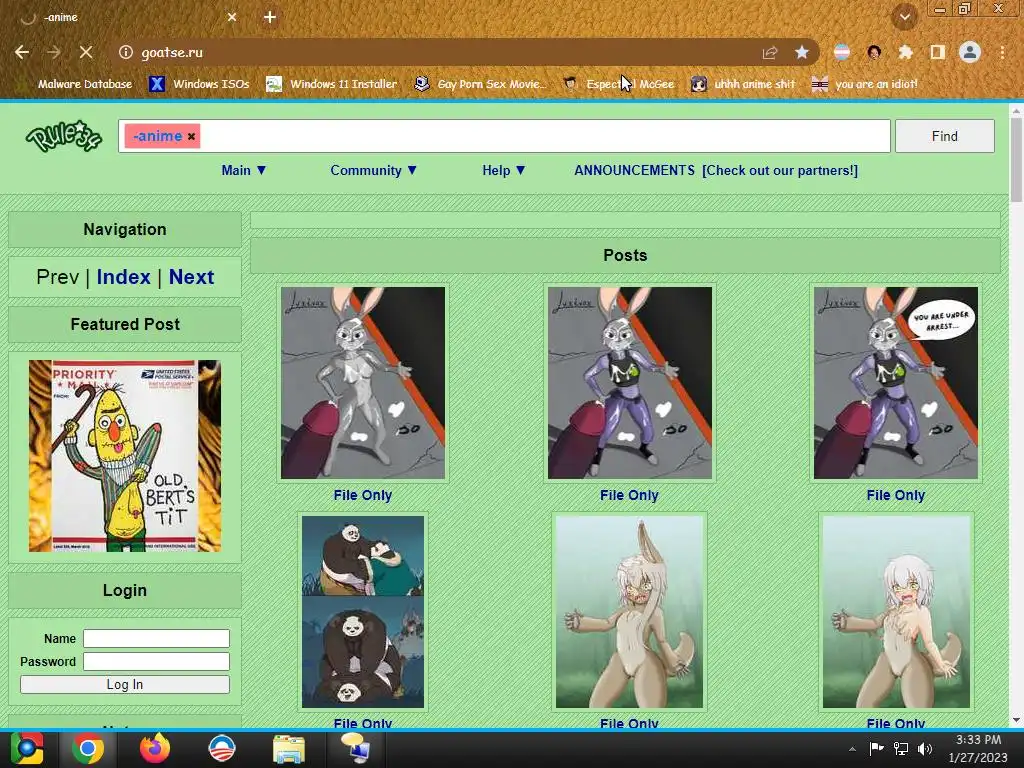Go back using the browser back arrow
This screenshot has height=768, width=1024.
(22, 52)
